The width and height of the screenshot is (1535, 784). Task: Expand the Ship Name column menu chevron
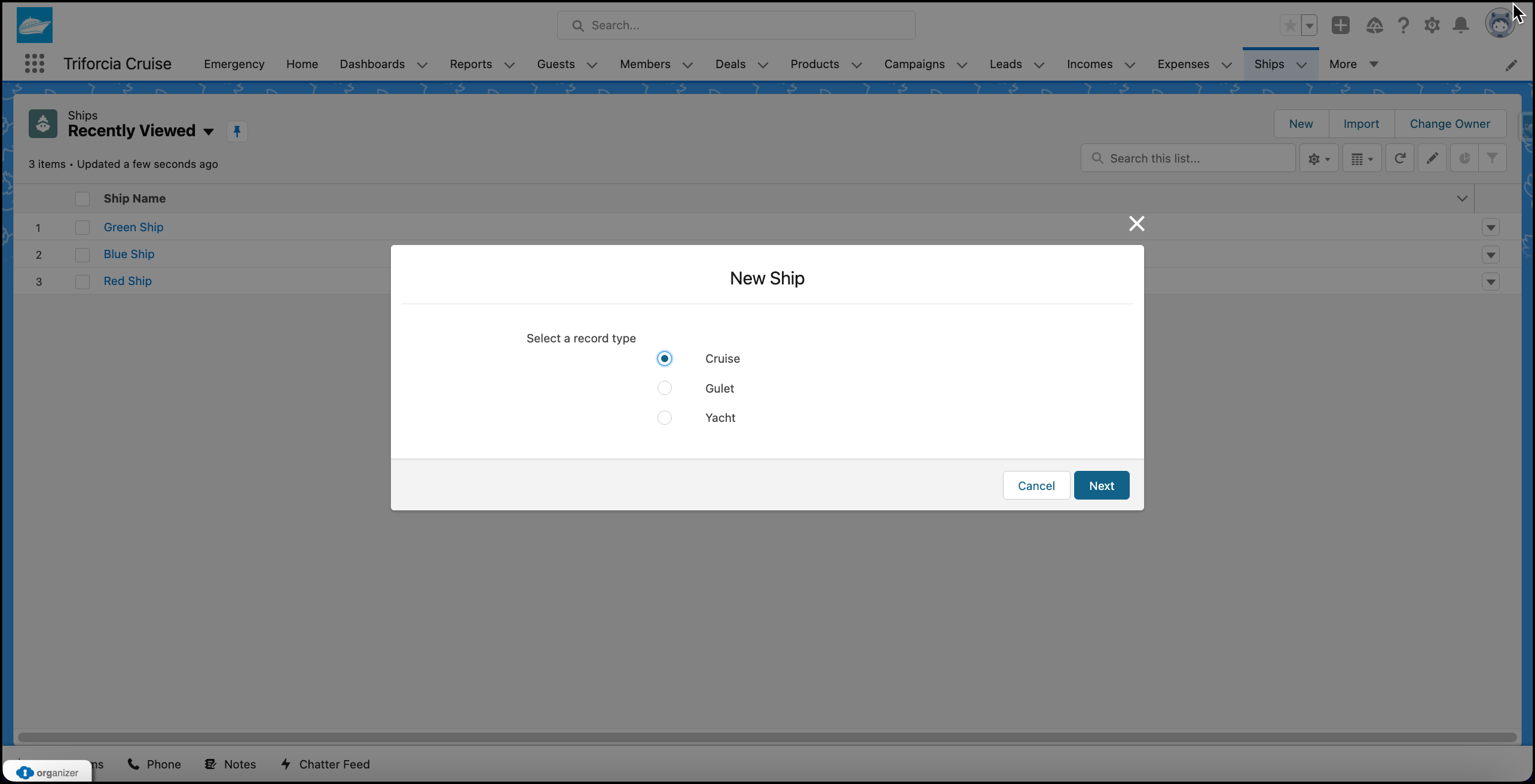pos(1462,198)
